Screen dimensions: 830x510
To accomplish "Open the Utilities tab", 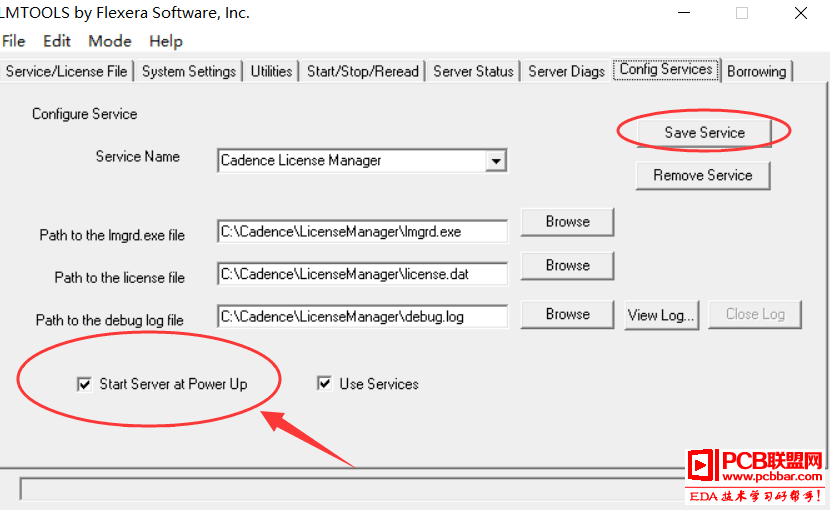I will point(271,71).
